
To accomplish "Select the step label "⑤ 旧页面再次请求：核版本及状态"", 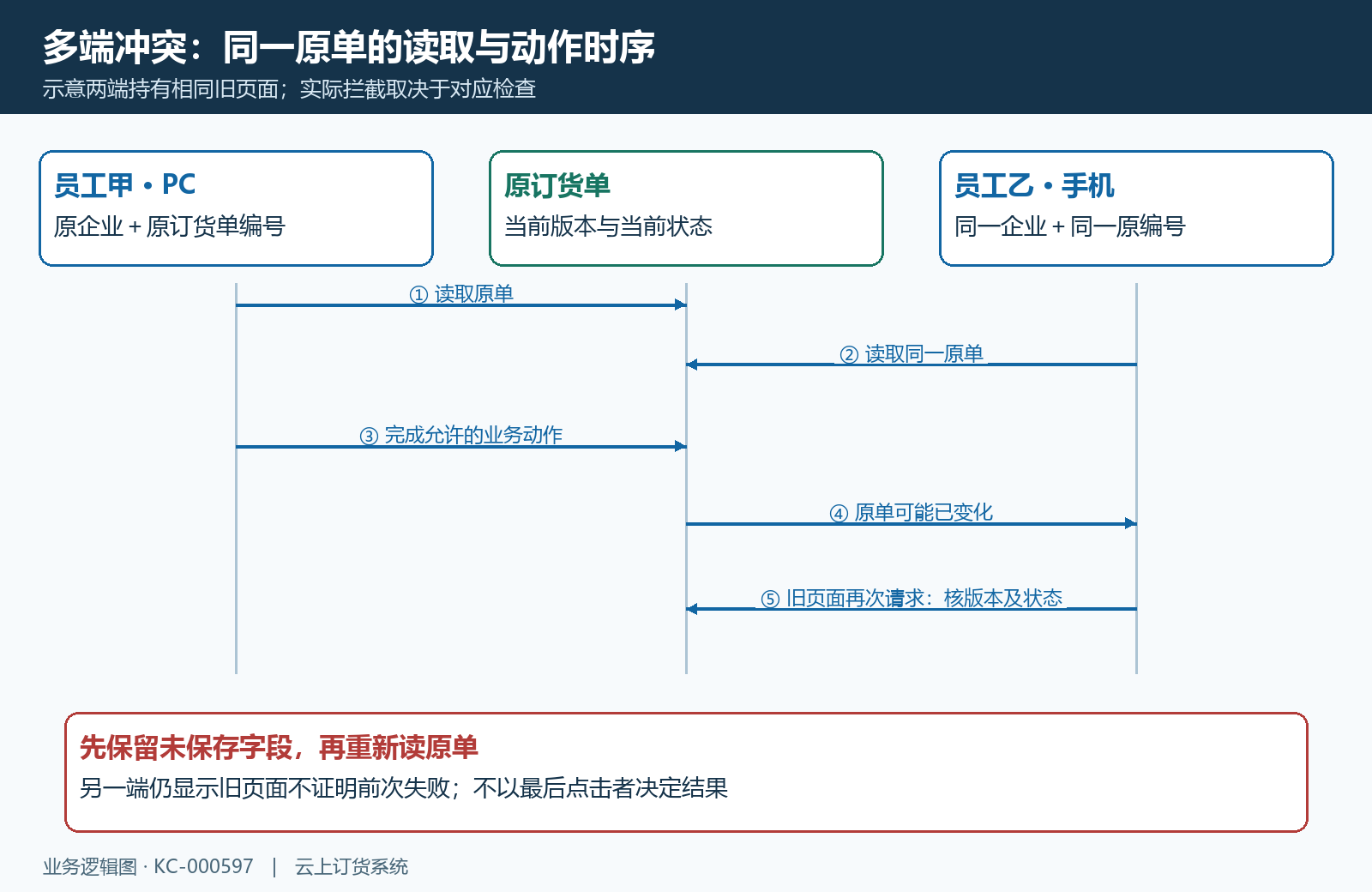I will 912,599.
